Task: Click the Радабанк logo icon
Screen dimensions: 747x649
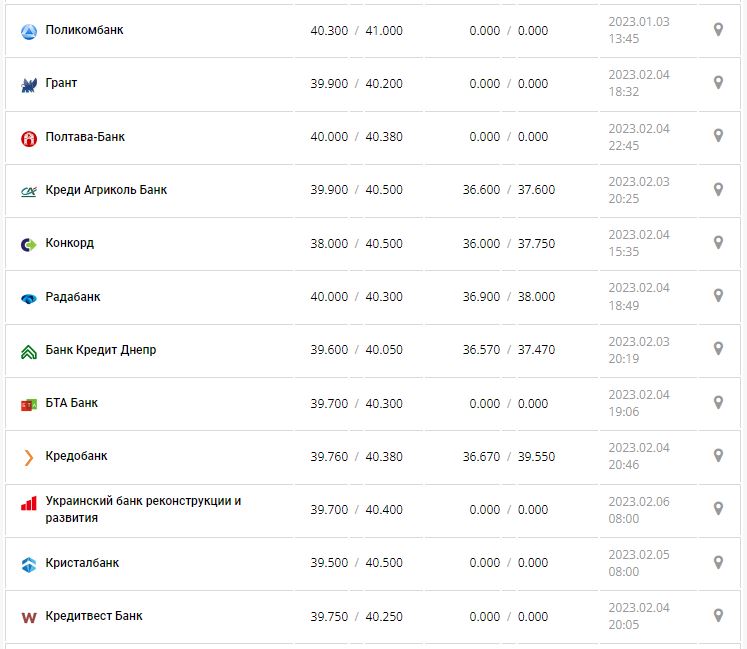Action: click(28, 298)
